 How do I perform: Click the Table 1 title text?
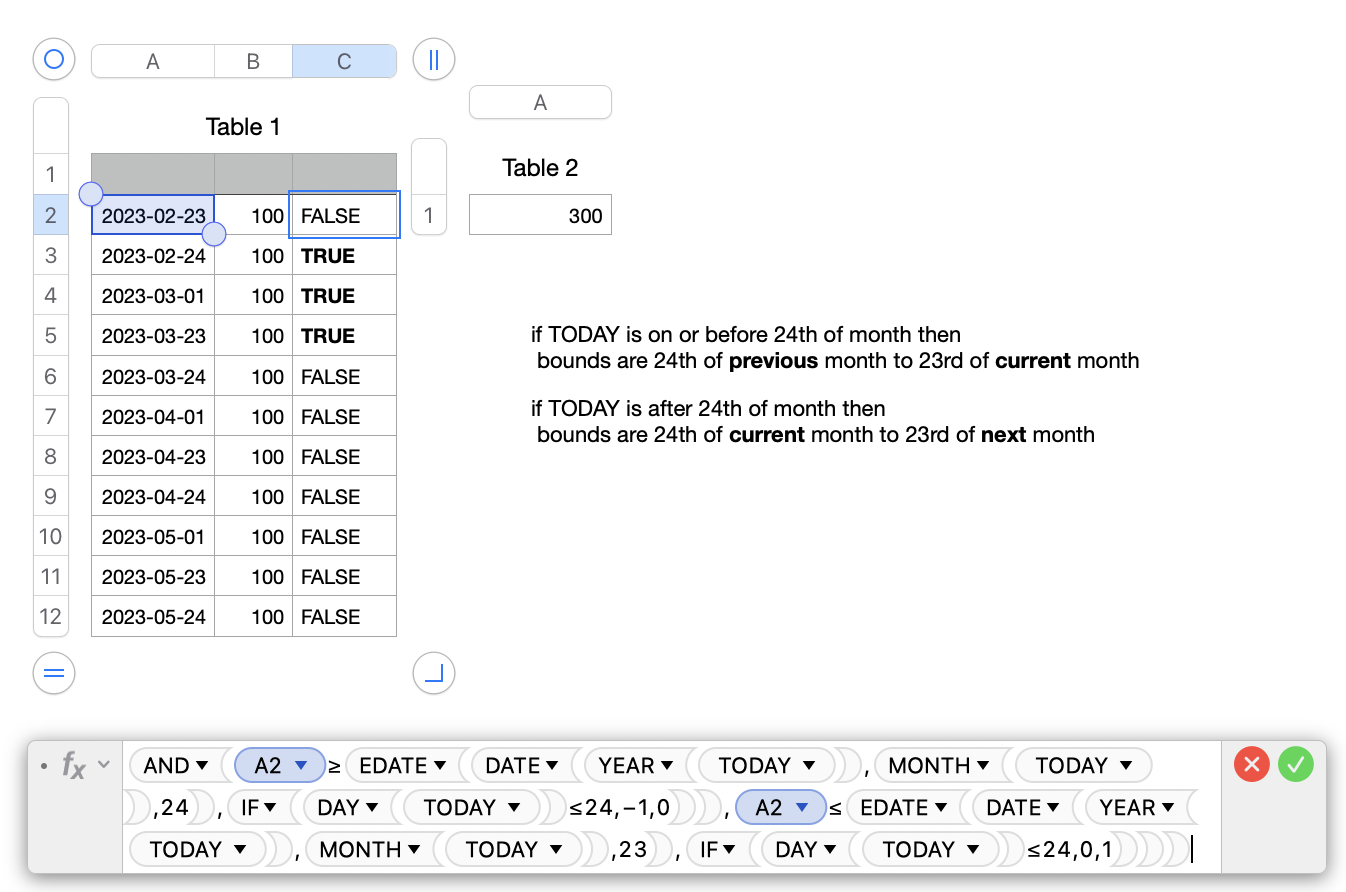(x=243, y=127)
